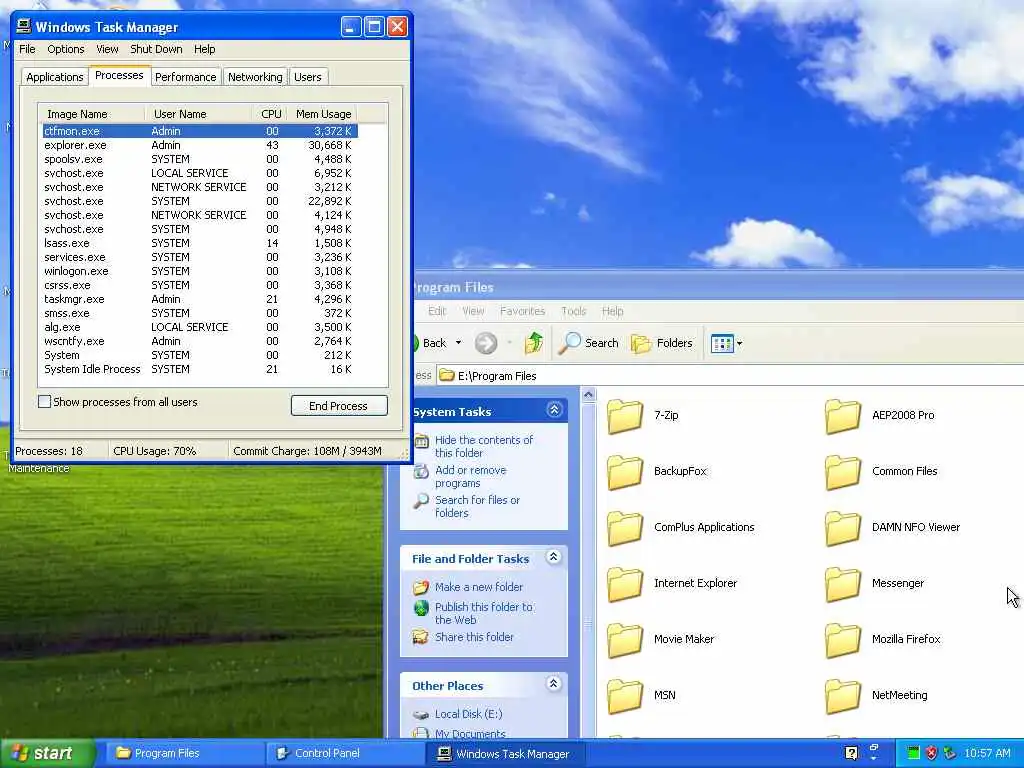Open the Back button history dropdown arrow
This screenshot has height=768, width=1024.
tap(458, 343)
